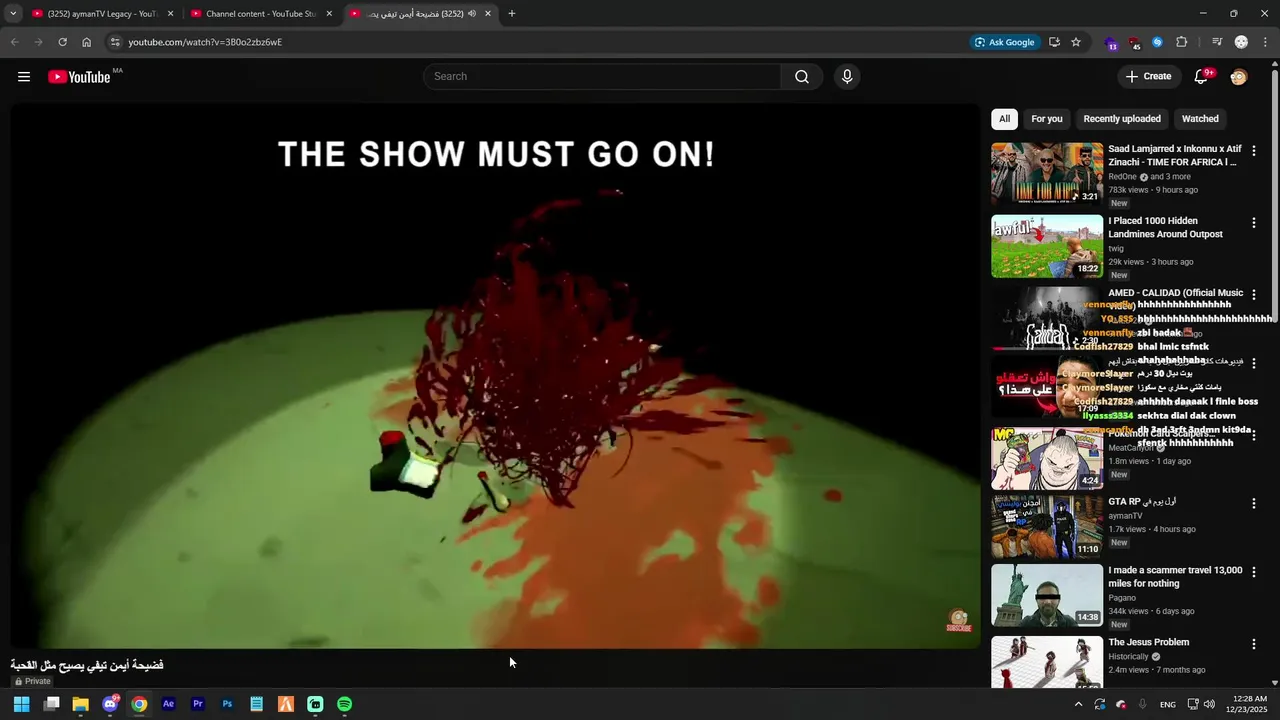Open the aymanTV channel link
Screen dimensions: 1280x720
[1125, 516]
